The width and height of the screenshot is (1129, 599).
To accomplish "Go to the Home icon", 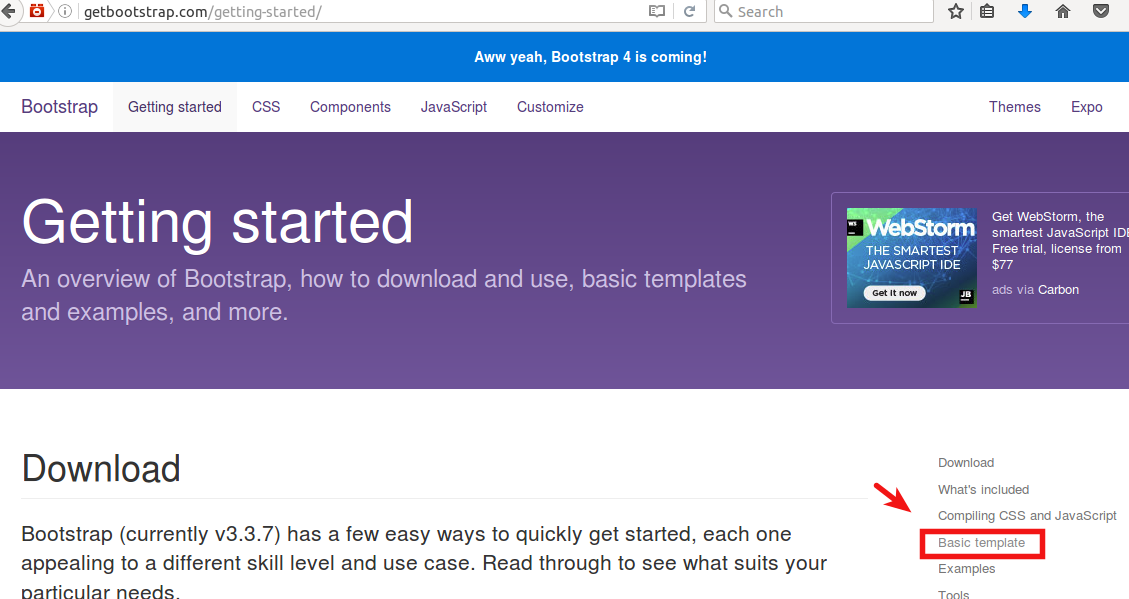I will [1063, 12].
